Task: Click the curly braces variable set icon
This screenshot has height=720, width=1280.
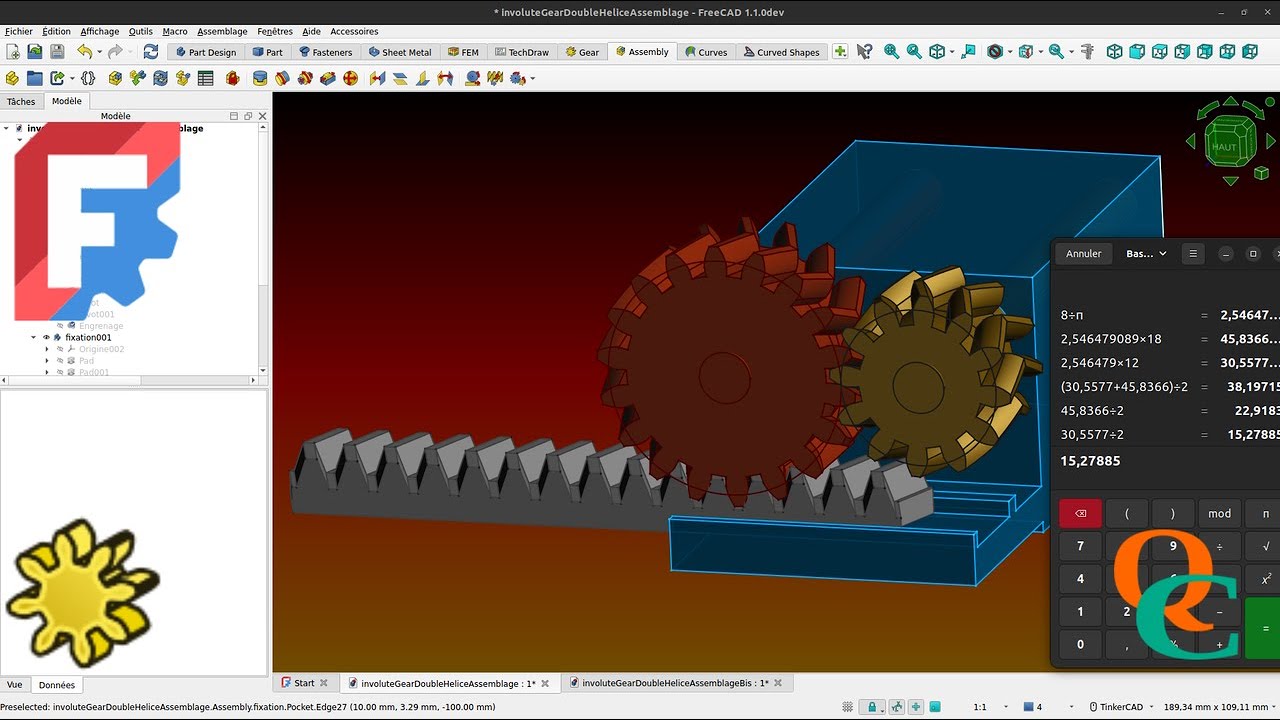Action: (x=88, y=78)
